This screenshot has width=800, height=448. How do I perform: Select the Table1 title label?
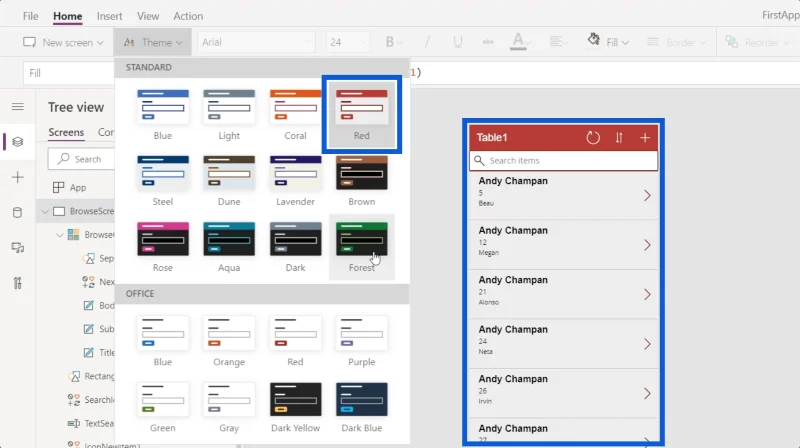[x=492, y=137]
